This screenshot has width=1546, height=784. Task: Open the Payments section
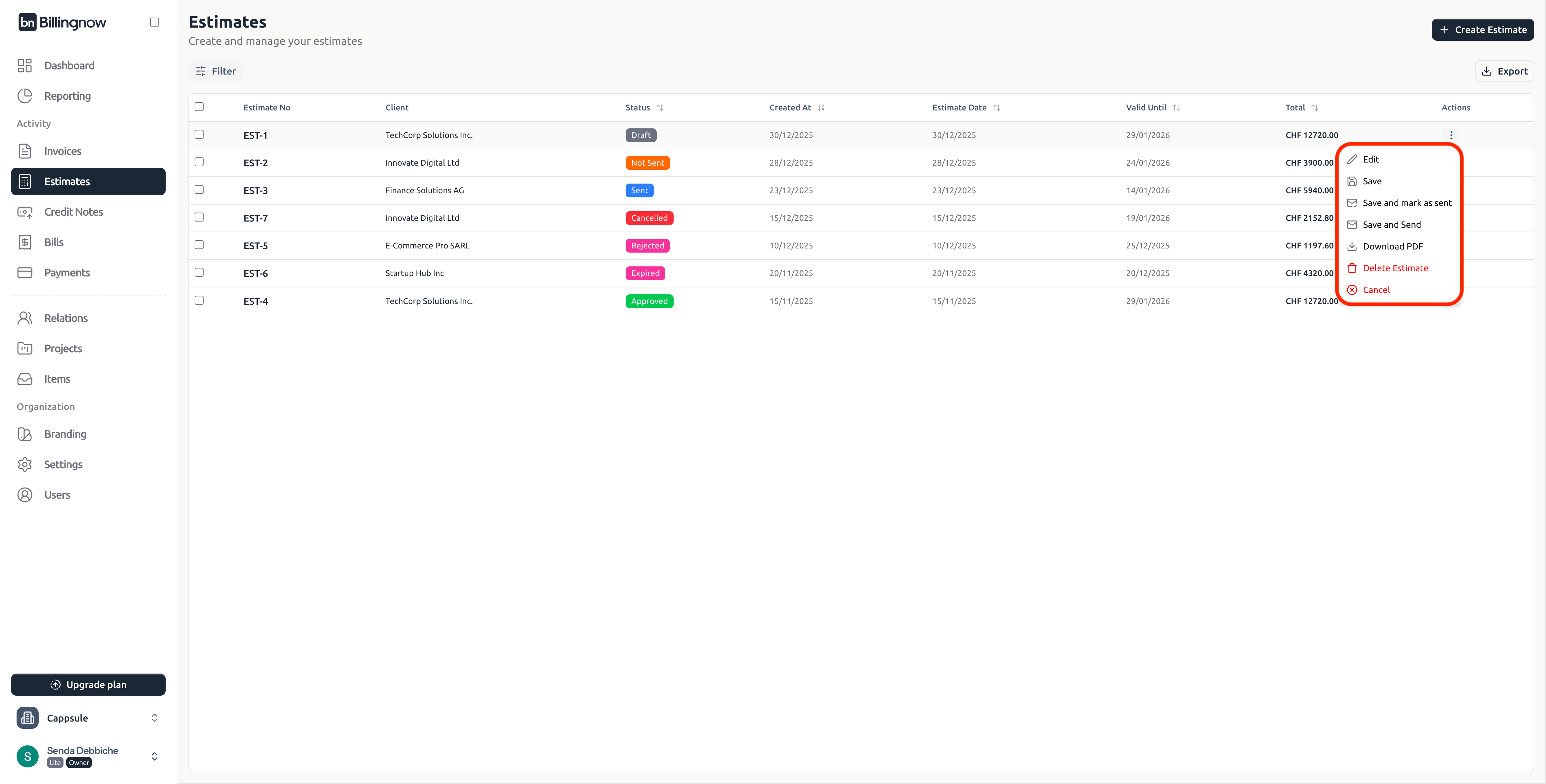coord(67,272)
